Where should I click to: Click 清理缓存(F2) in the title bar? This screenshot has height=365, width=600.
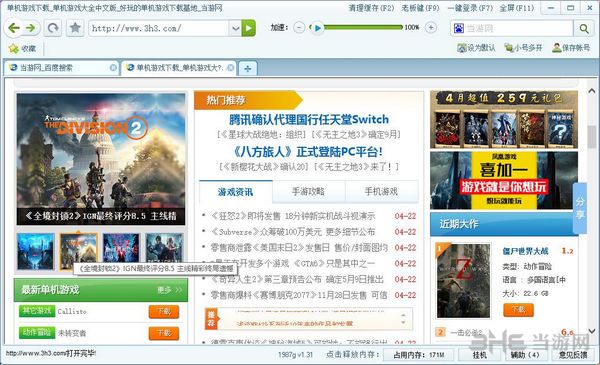click(x=371, y=8)
